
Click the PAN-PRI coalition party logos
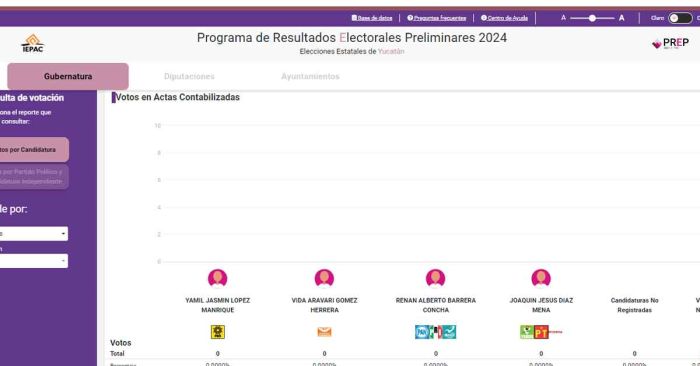click(x=435, y=332)
